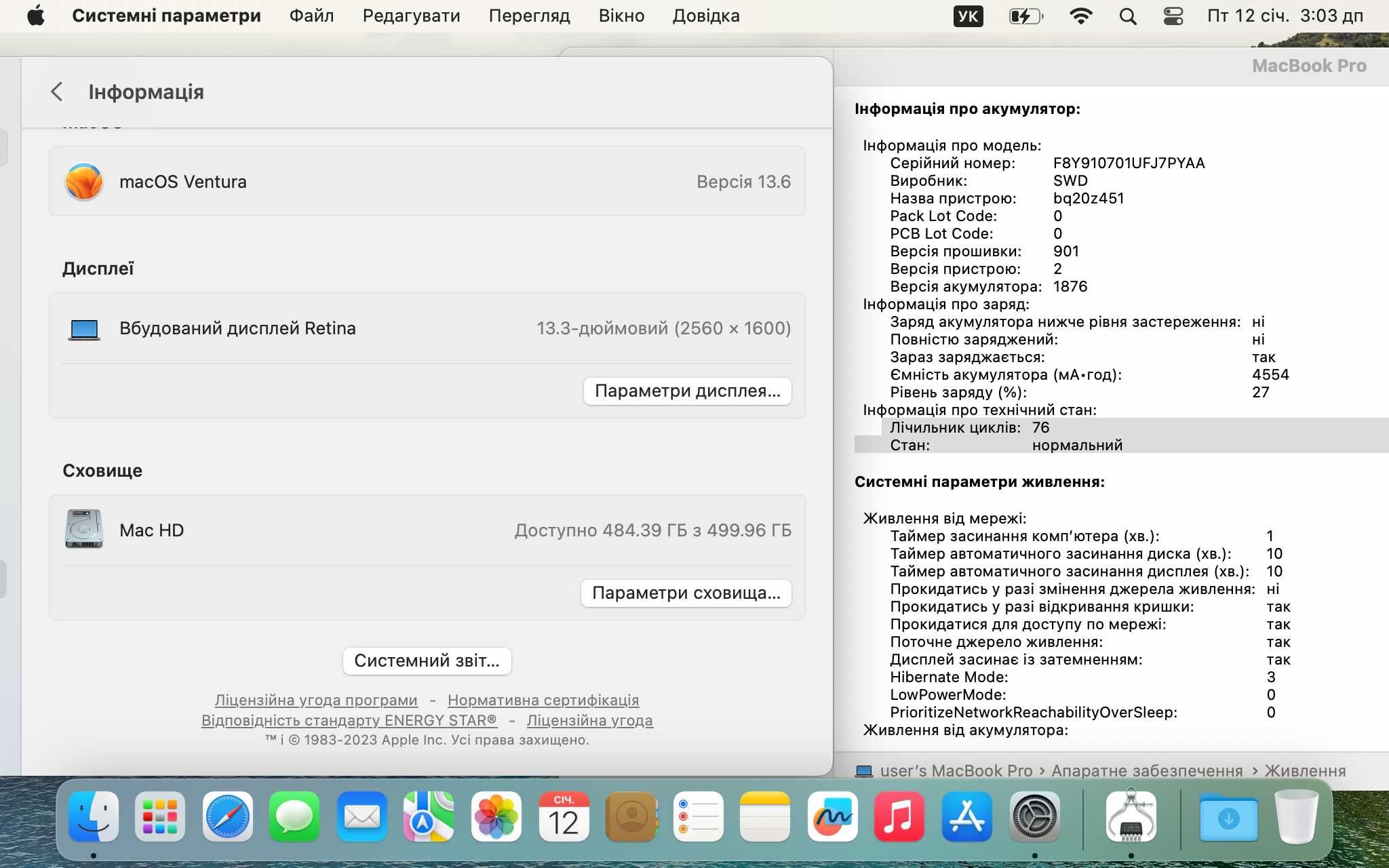Open Contacts from the Dock
This screenshot has height=868, width=1389.
pos(631,816)
